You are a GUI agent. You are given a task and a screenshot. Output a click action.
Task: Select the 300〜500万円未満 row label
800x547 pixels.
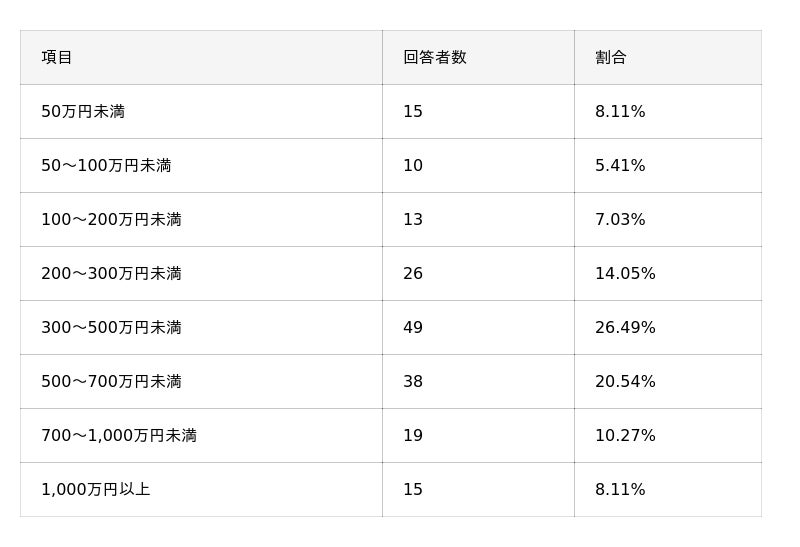pos(111,328)
